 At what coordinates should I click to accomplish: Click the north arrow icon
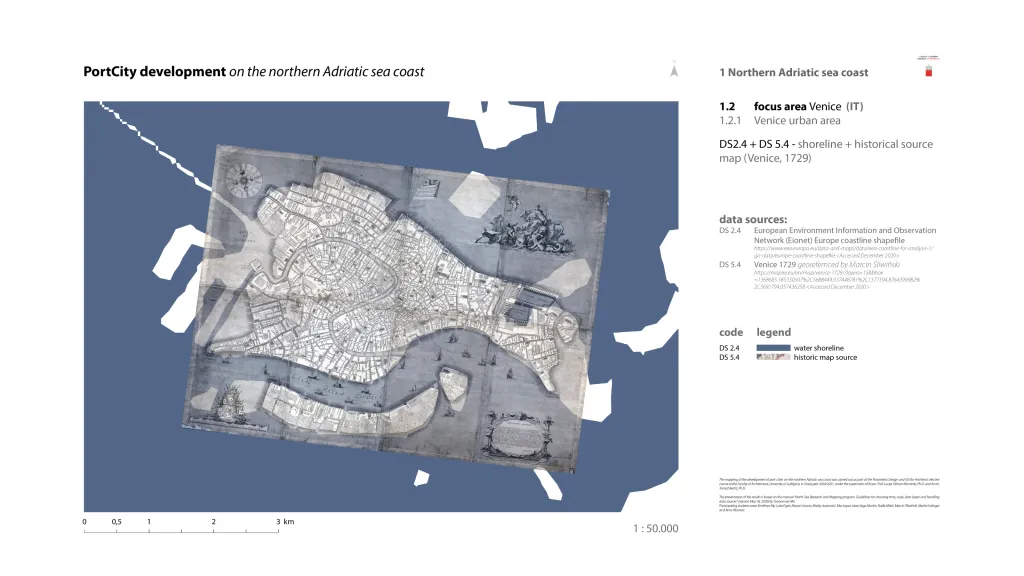674,71
